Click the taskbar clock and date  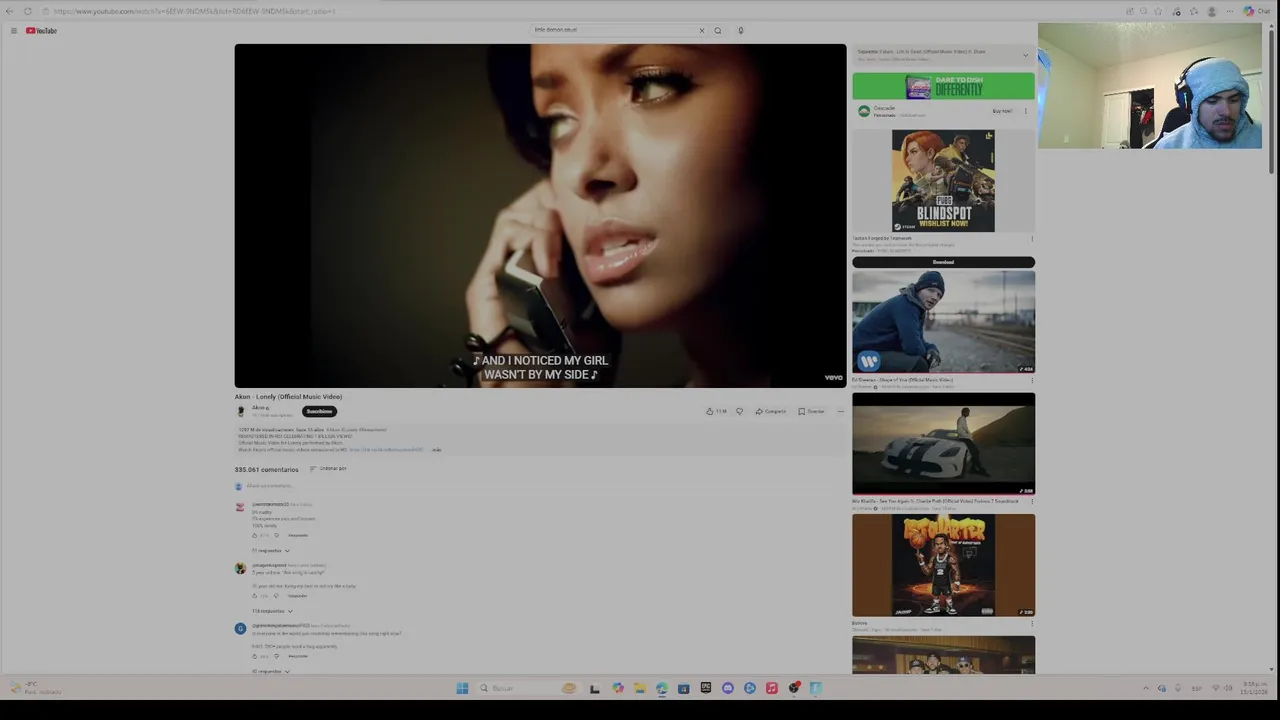(x=1254, y=688)
